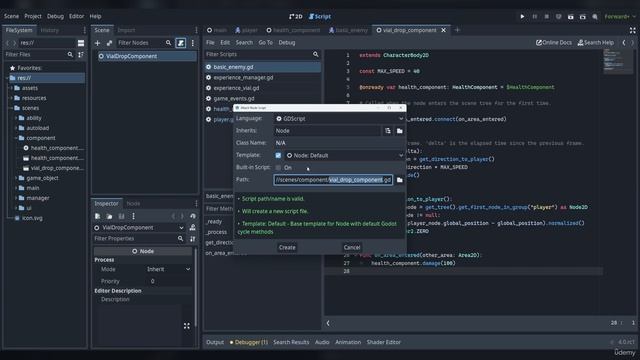The width and height of the screenshot is (640, 360).
Task: Open the top Debug menu
Action: (x=55, y=16)
